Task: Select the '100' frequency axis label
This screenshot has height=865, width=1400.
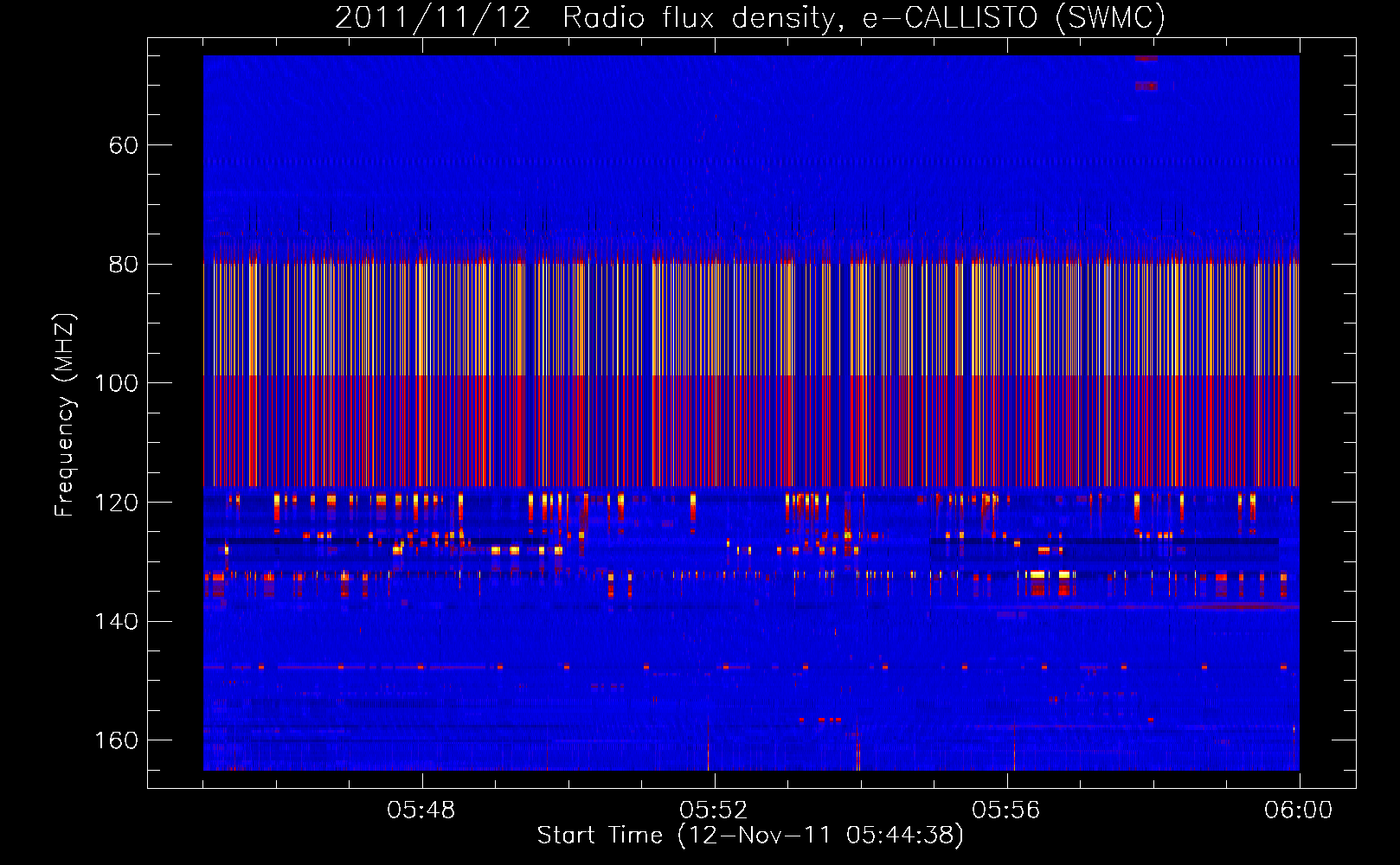Action: pyautogui.click(x=116, y=383)
